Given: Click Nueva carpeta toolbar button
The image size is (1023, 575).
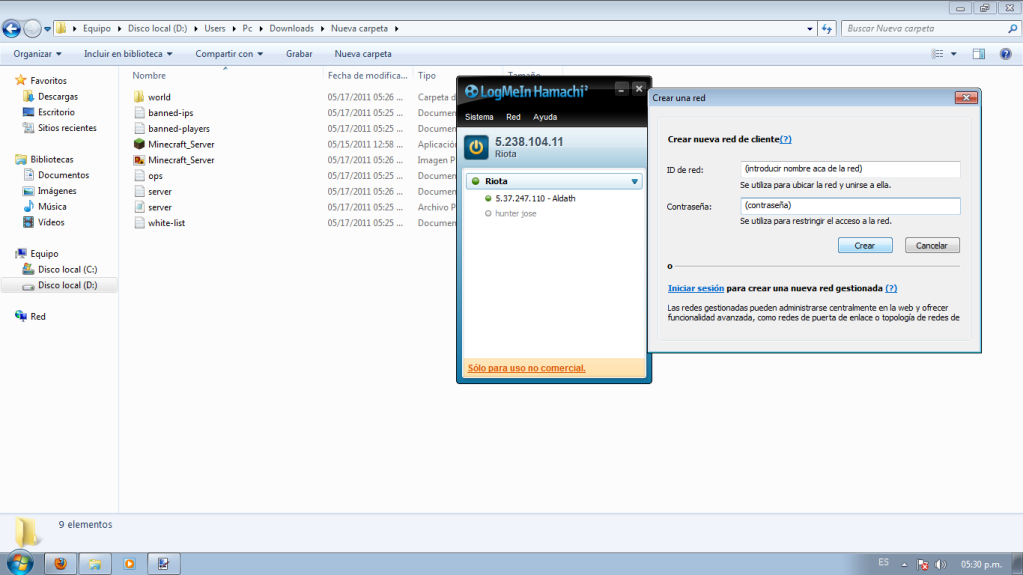Looking at the screenshot, I should 363,54.
